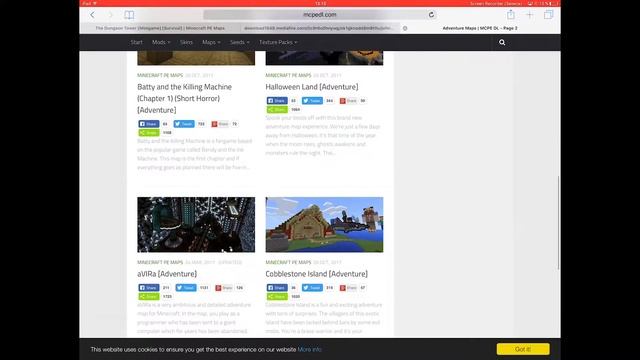Open Minecraft PE Maps category above Halloween Land
The height and width of the screenshot is (360, 640).
288,75
